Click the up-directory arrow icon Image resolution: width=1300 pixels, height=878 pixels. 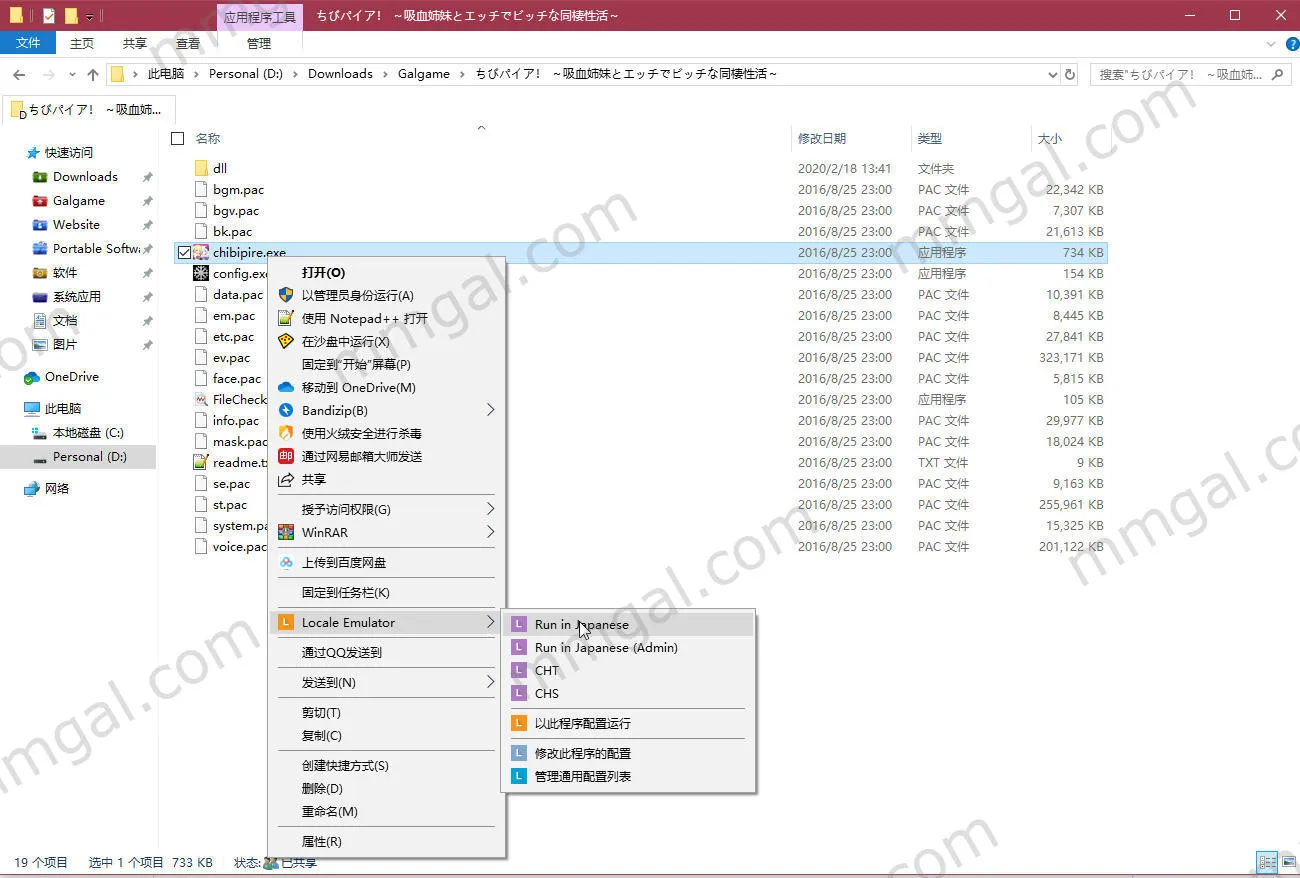click(93, 74)
